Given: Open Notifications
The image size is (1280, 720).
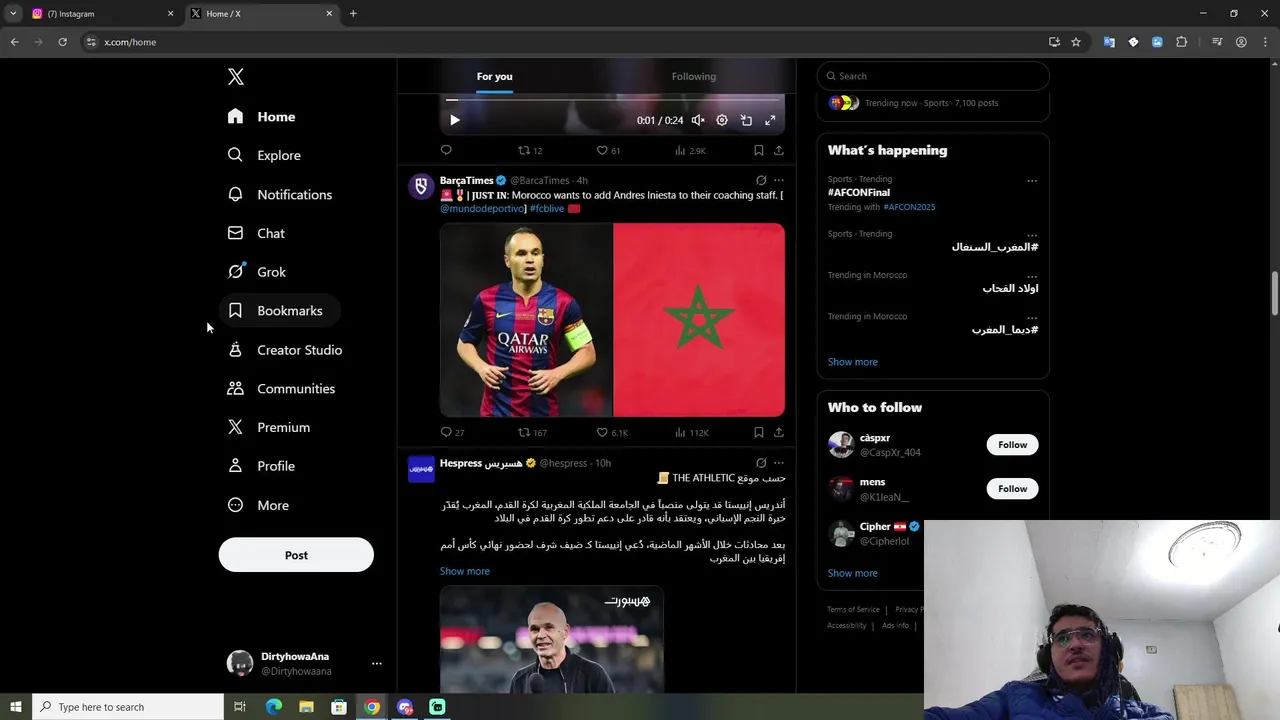Looking at the screenshot, I should (x=279, y=194).
